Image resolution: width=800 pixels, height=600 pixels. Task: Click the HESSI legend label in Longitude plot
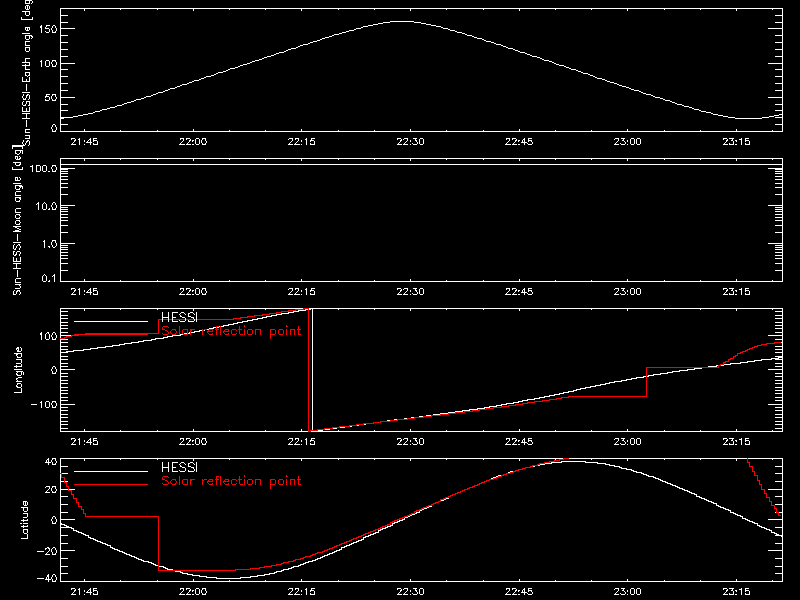point(179,317)
